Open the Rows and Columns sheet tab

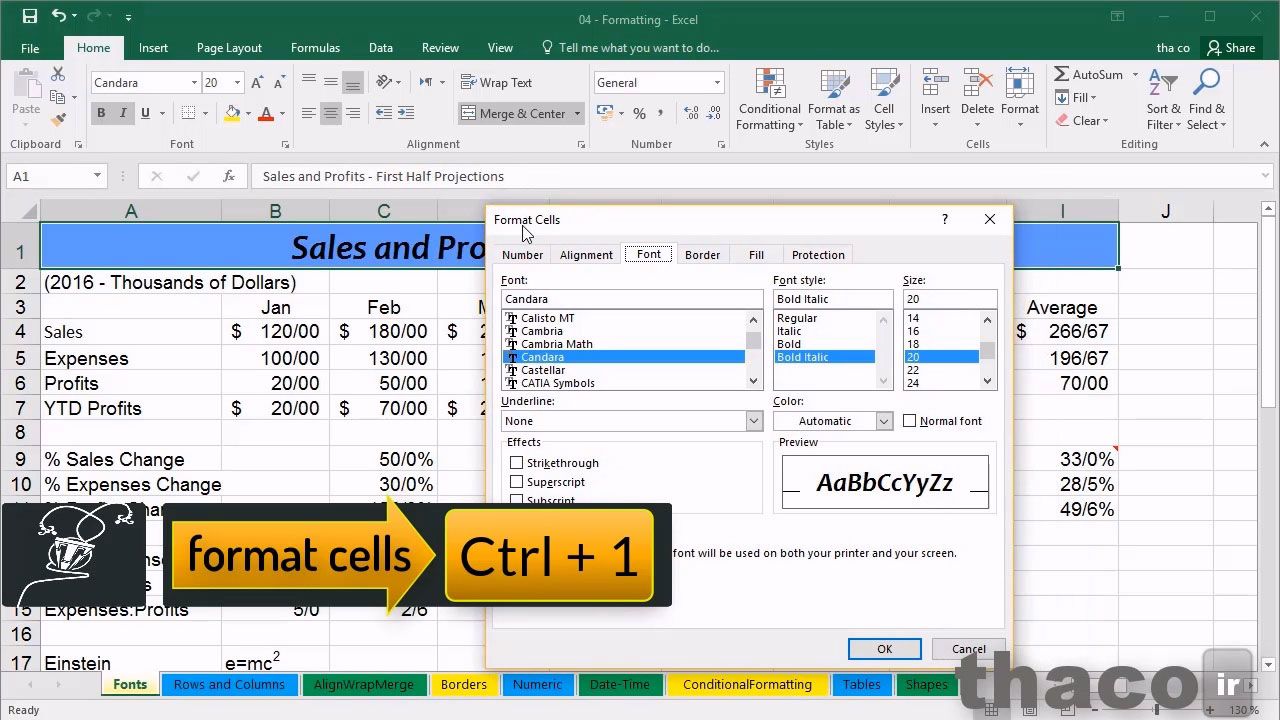pos(229,685)
